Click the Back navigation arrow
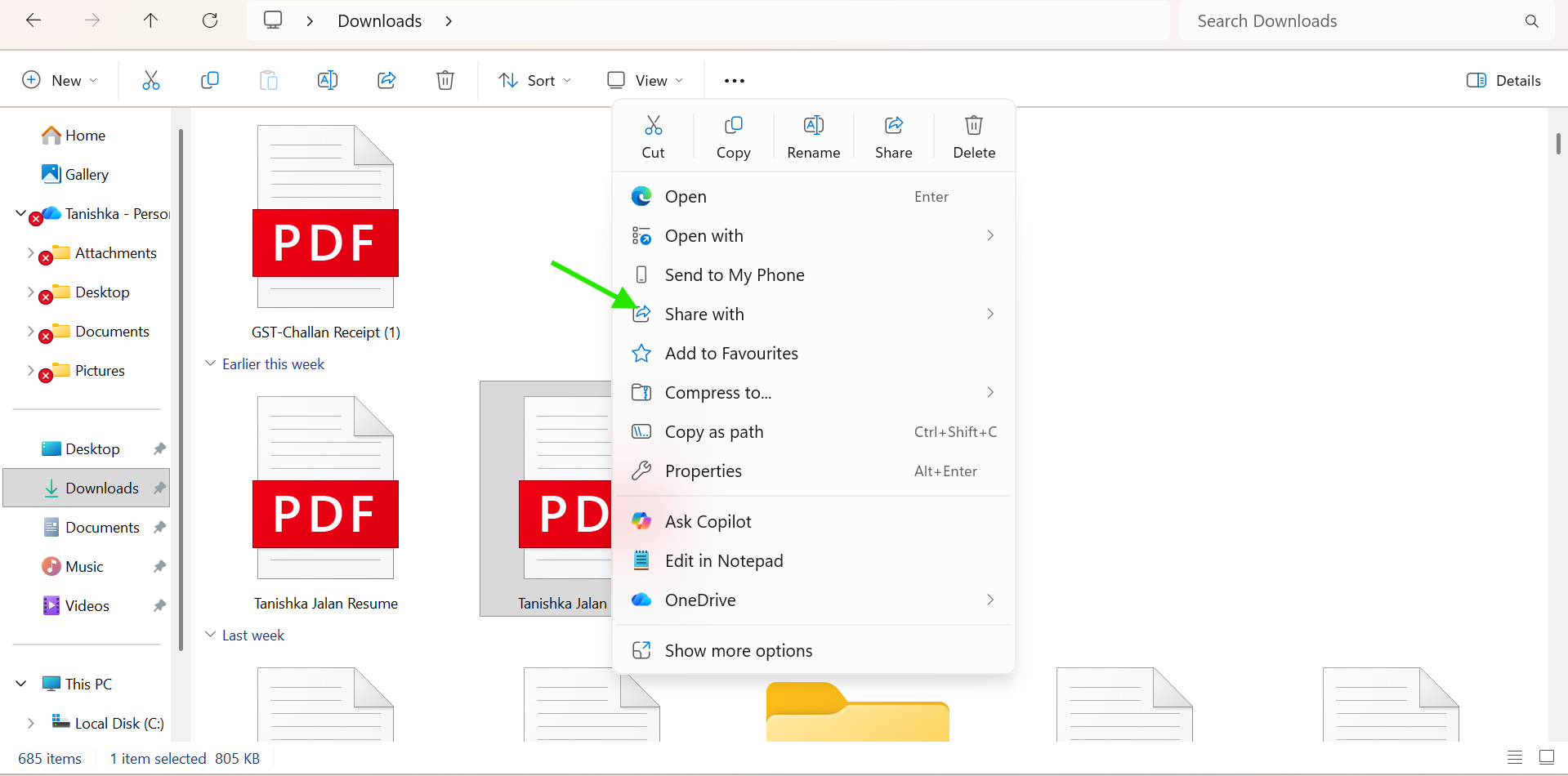This screenshot has width=1568, height=776. [x=34, y=21]
